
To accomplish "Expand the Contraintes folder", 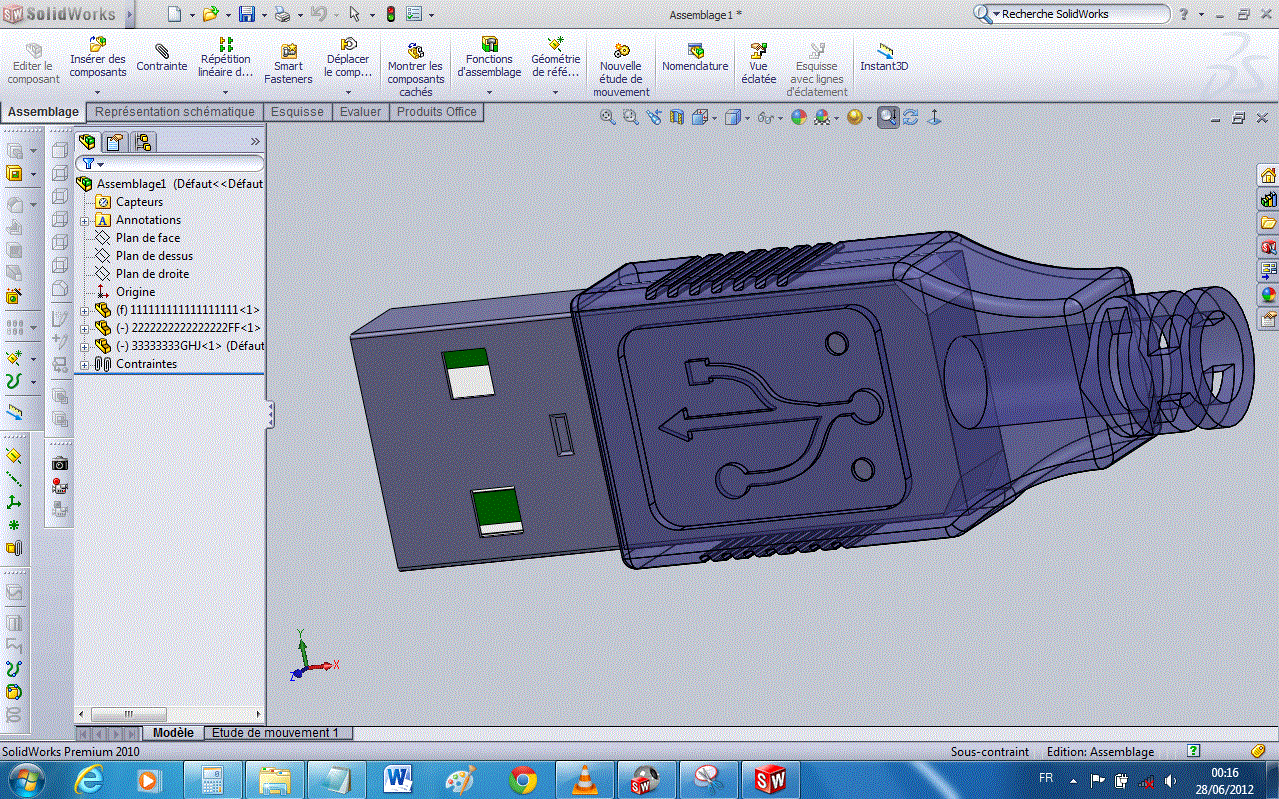I will tap(85, 364).
